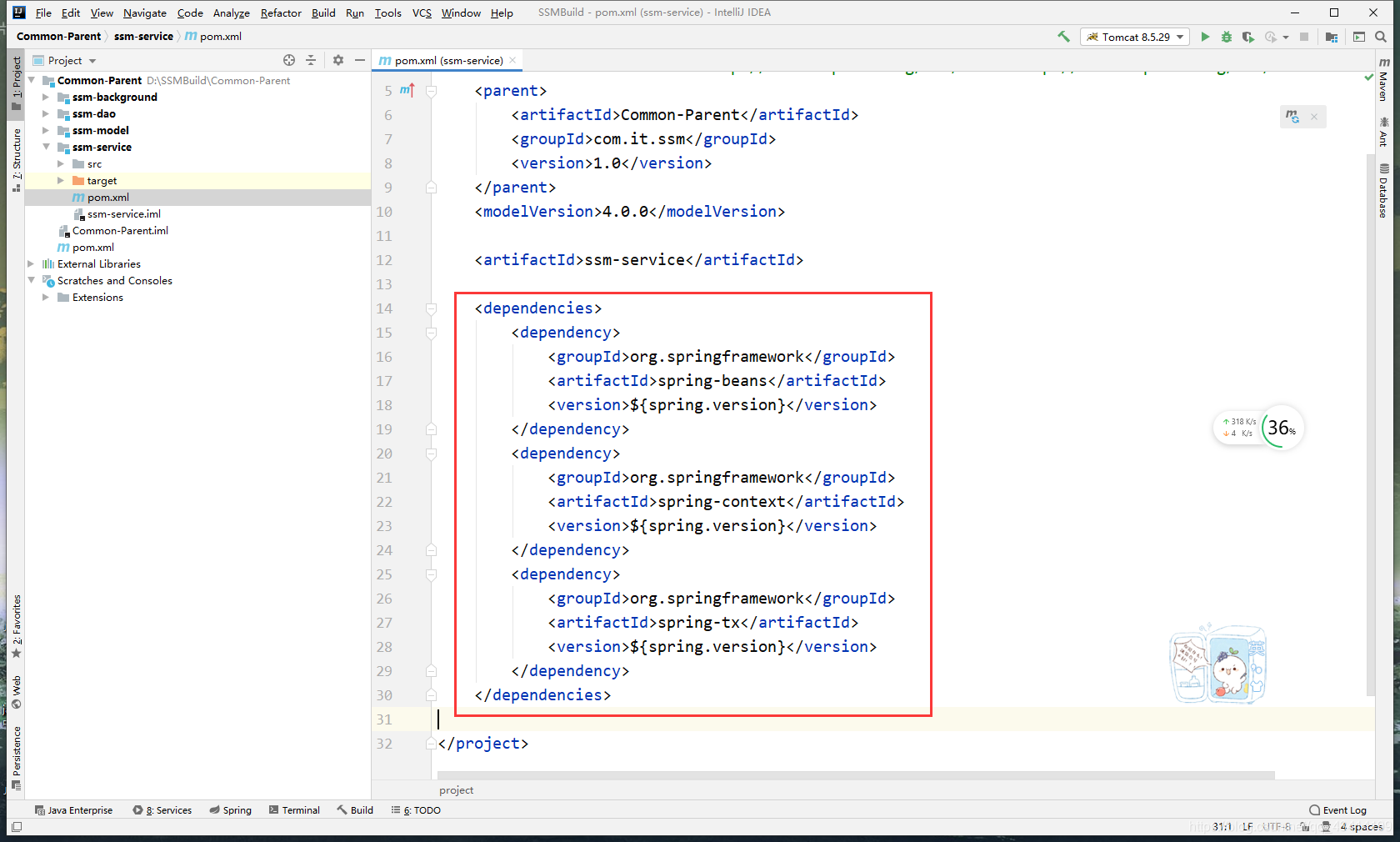Screen dimensions: 1400x842
Task: Open the Maven tool window tab
Action: coord(1383,79)
